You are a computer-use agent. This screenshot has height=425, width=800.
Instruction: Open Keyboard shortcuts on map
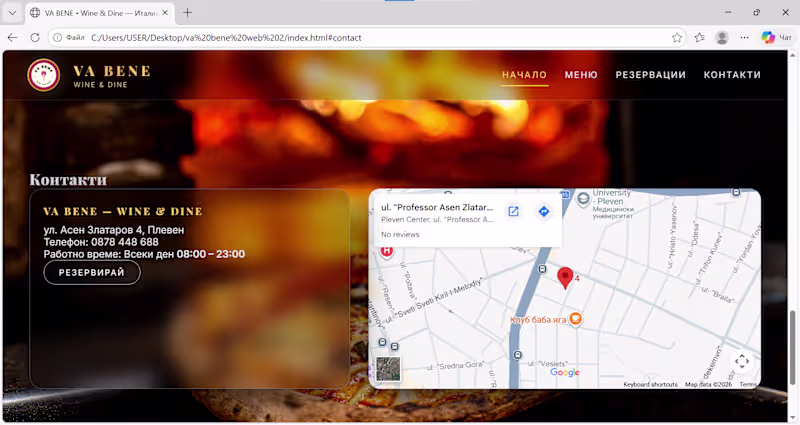(651, 384)
